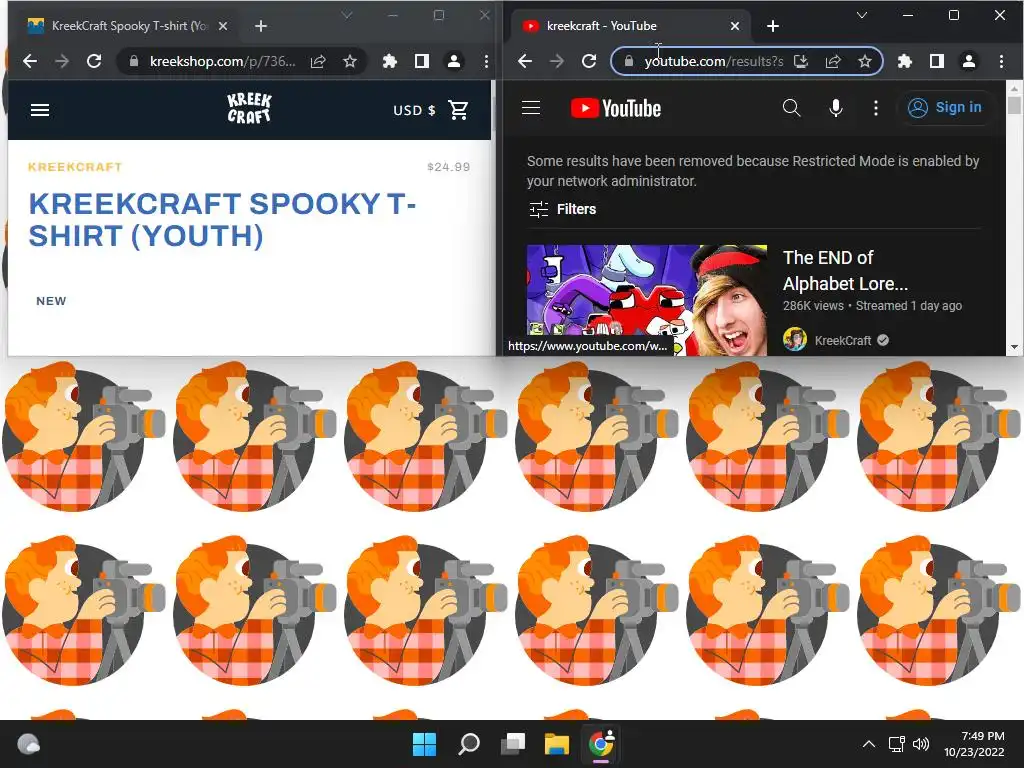Open the USD $ currency selector
1024x768 pixels.
[414, 110]
